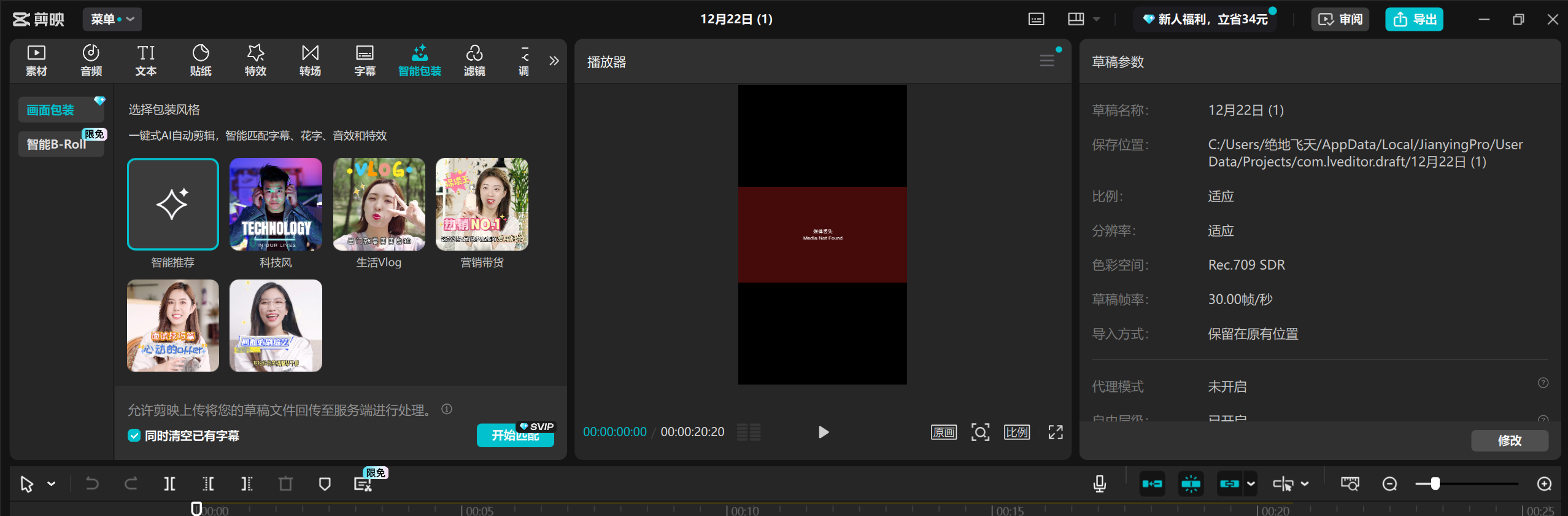This screenshot has height=516, width=1568.
Task: Expand more tabs with double chevron
Action: click(x=554, y=61)
